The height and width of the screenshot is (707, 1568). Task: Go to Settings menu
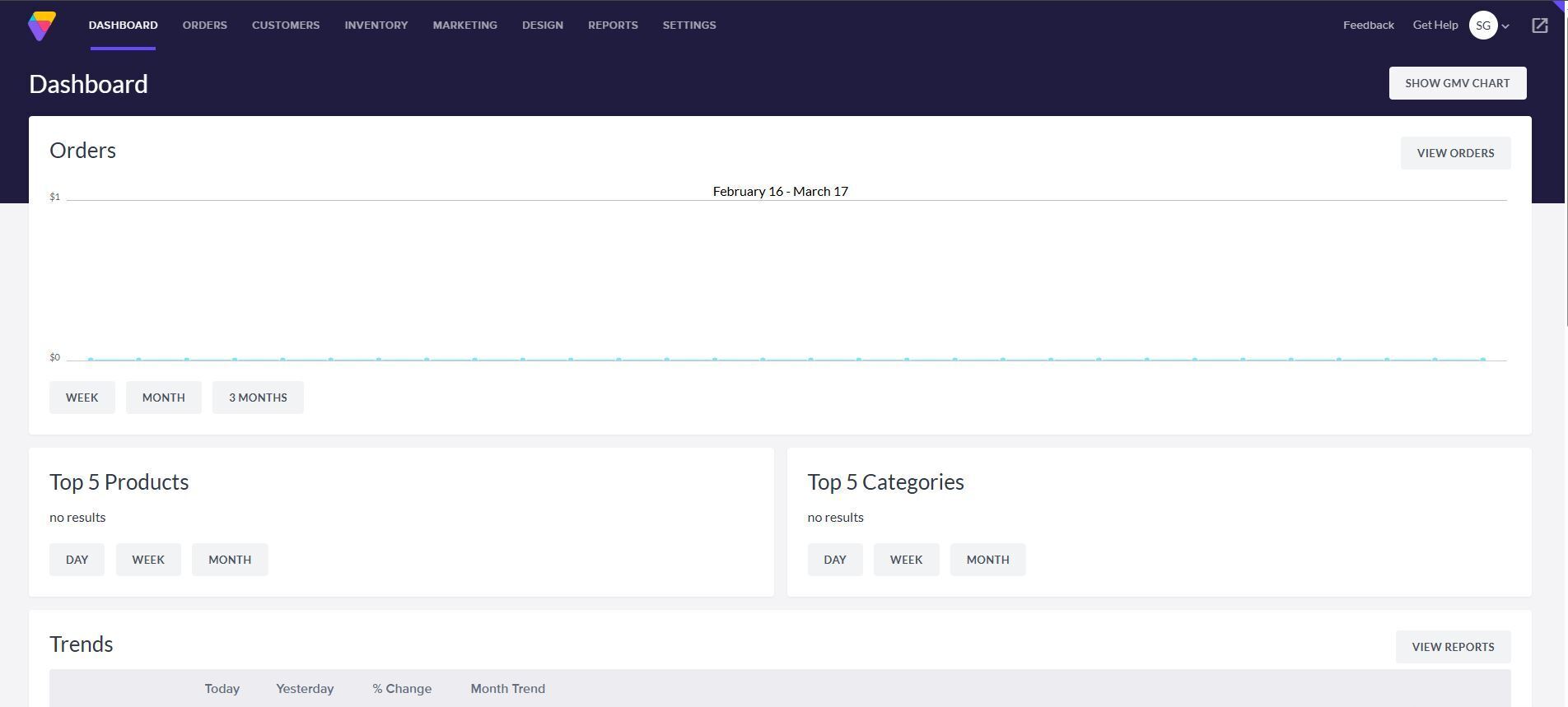point(689,26)
